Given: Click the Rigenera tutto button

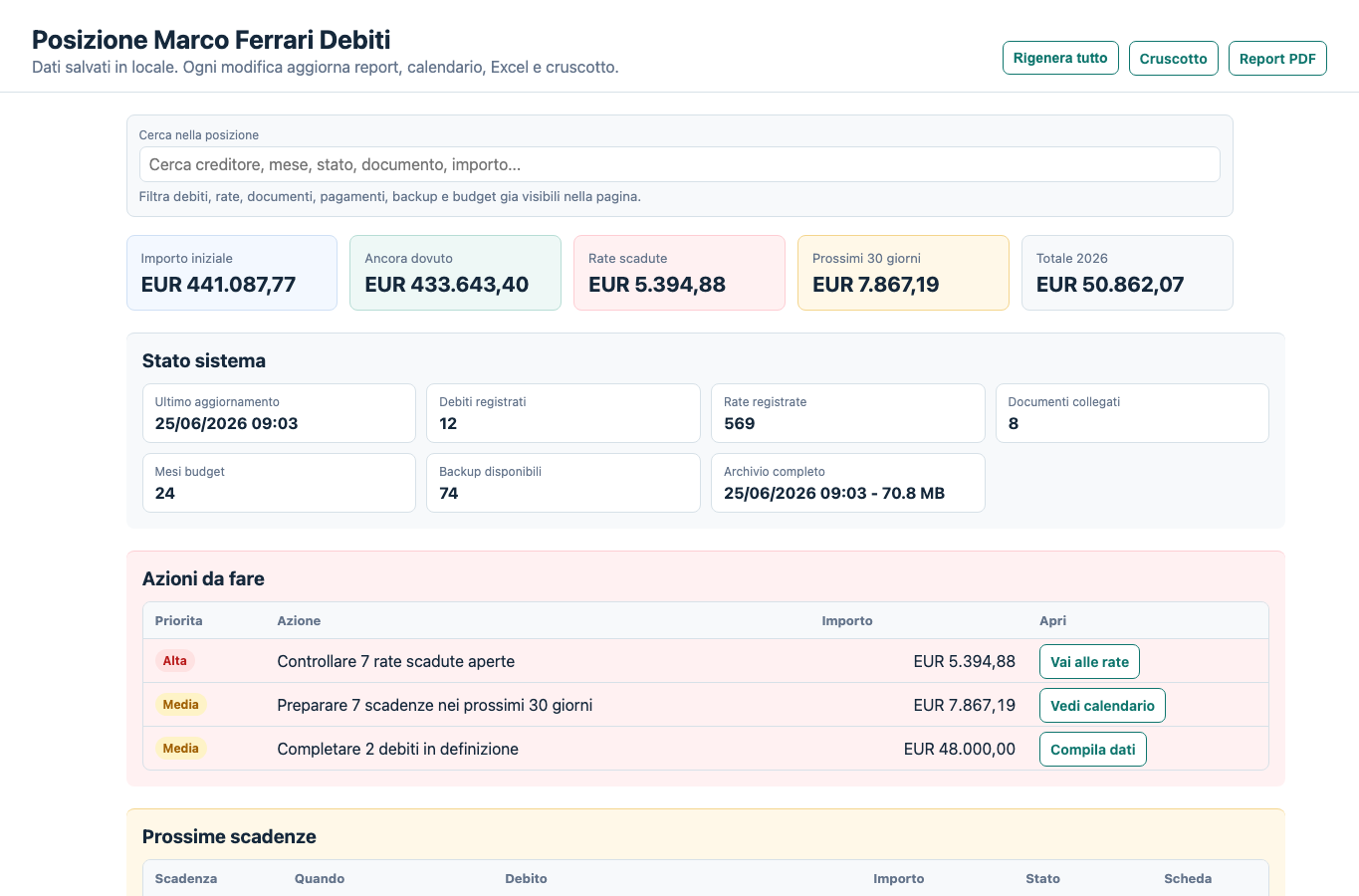Looking at the screenshot, I should (1060, 58).
